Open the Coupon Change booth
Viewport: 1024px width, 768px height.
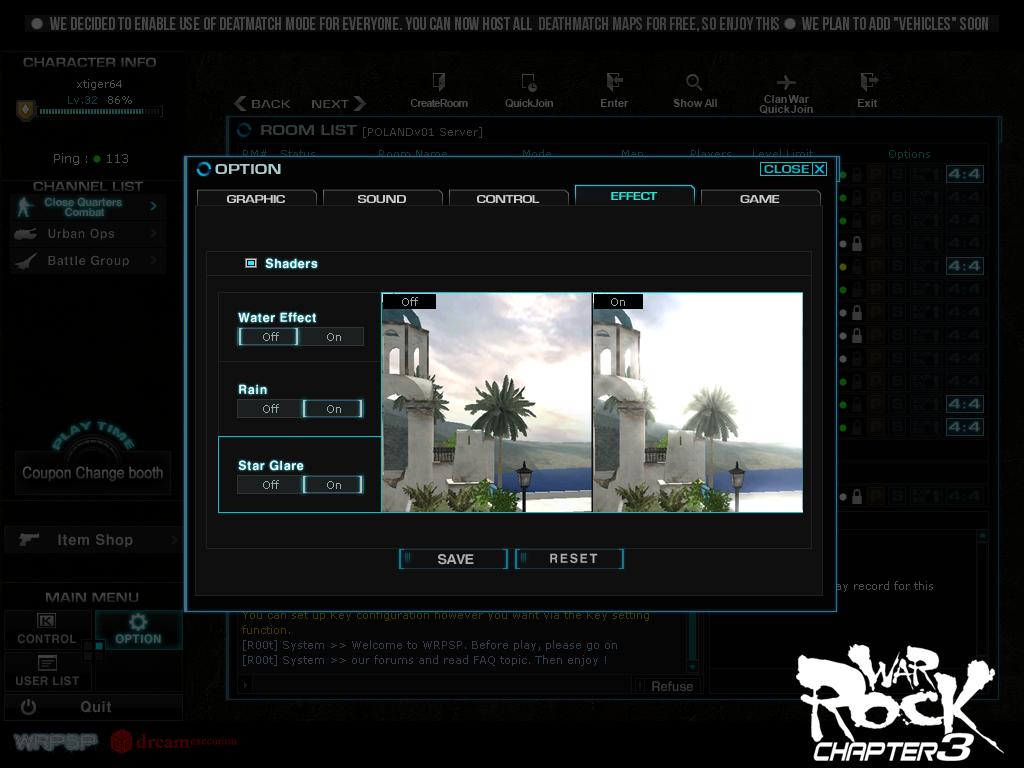[93, 473]
